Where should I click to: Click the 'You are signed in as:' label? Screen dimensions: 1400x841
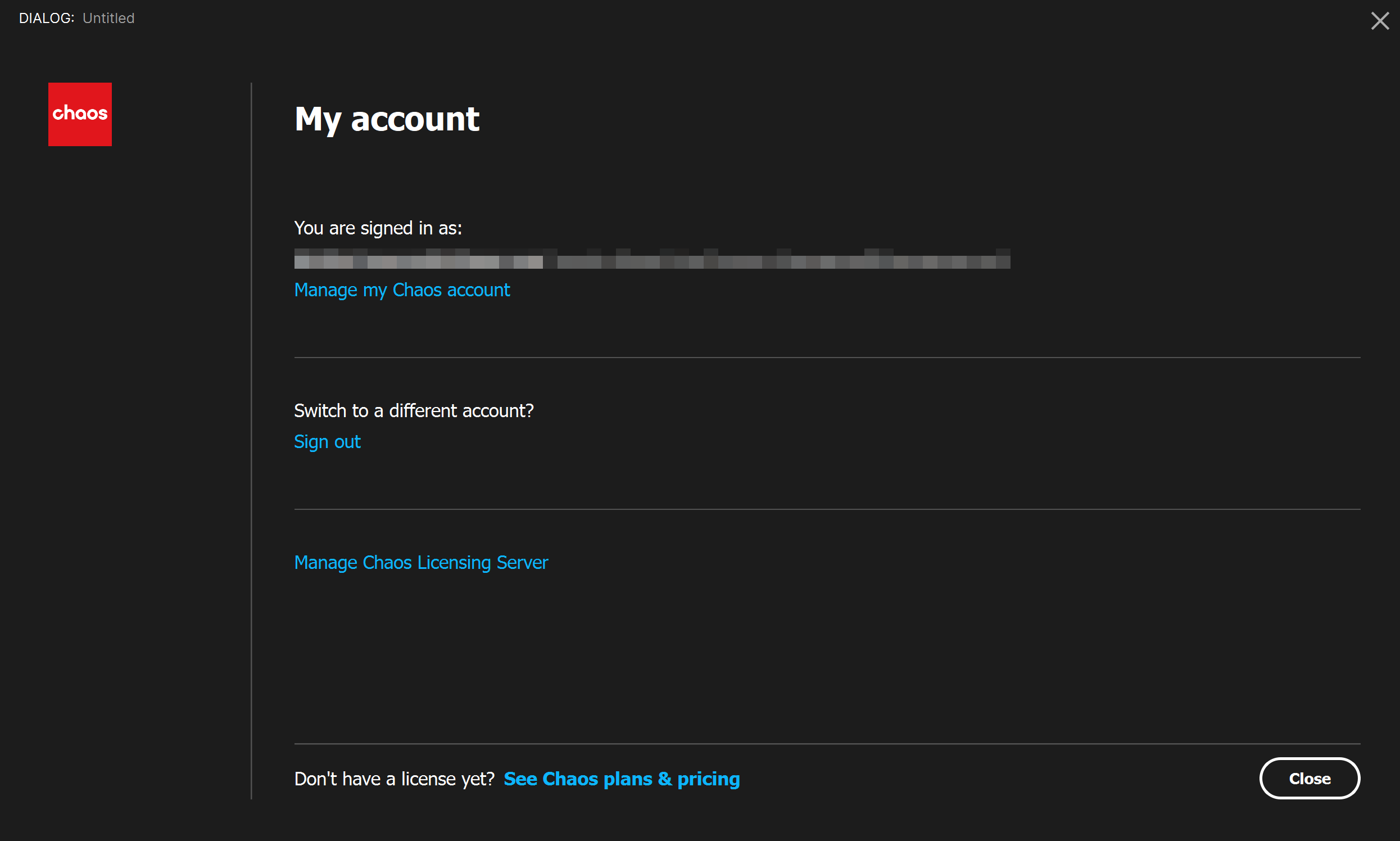378,228
